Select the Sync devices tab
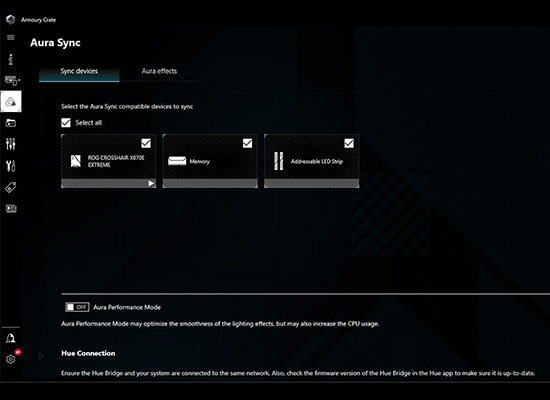 (79, 71)
